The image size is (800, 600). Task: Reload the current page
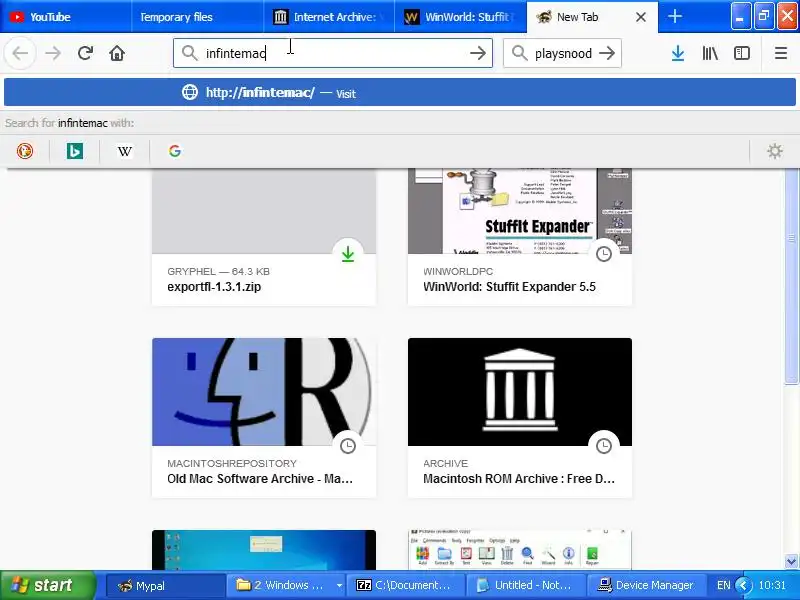click(x=85, y=53)
